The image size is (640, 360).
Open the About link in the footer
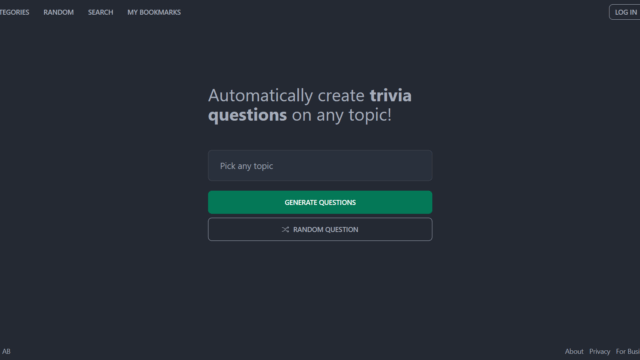(574, 351)
